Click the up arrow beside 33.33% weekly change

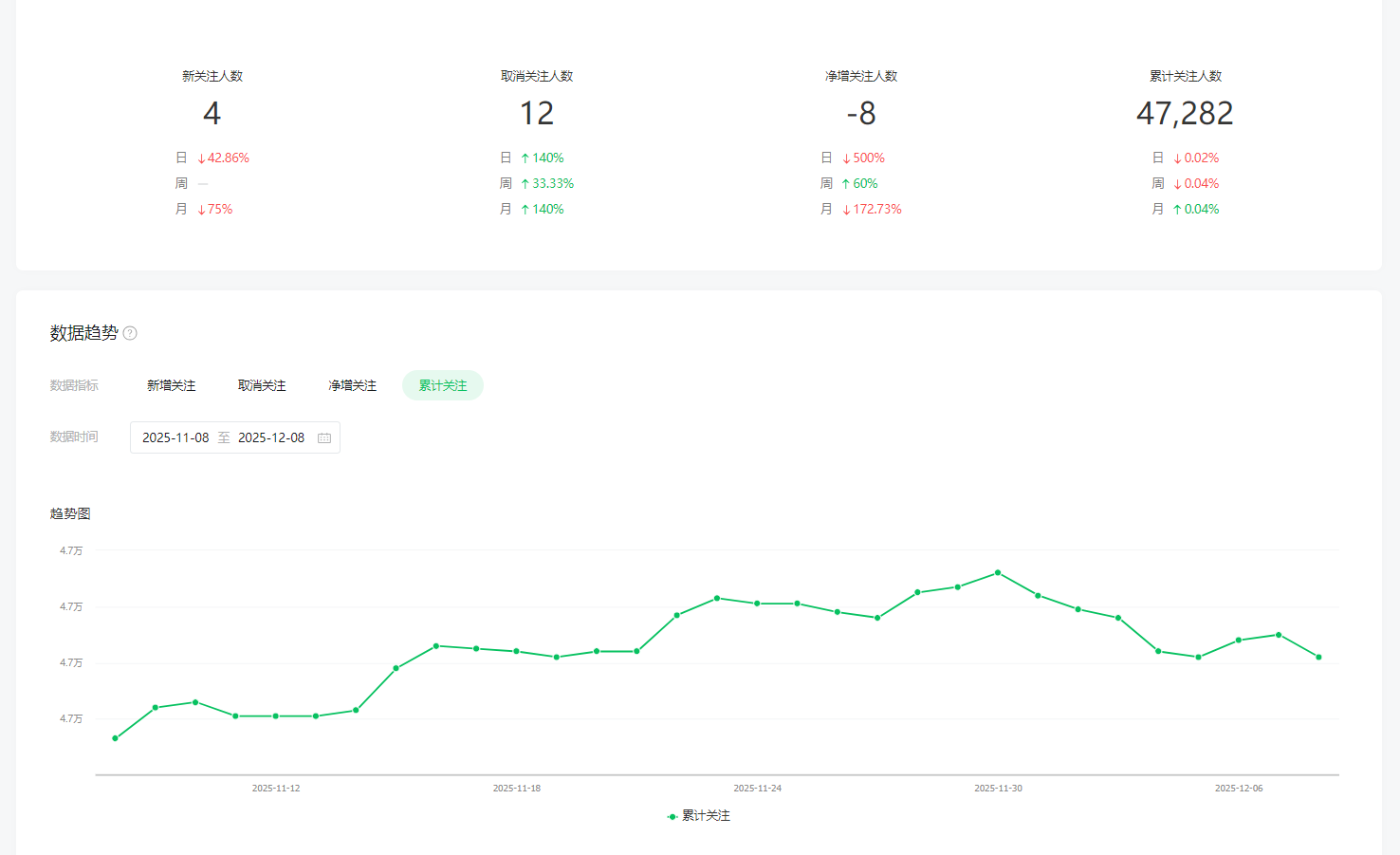tap(525, 184)
